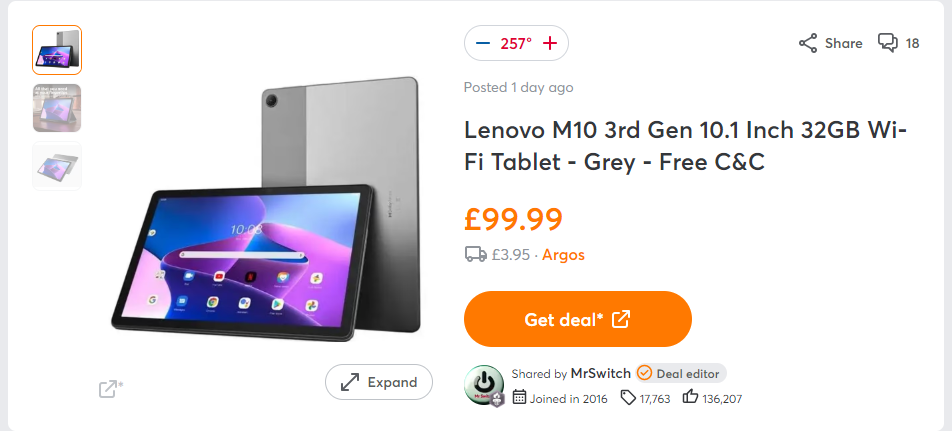This screenshot has width=952, height=431.
Task: Open the MrSwitch profile link
Action: (600, 373)
